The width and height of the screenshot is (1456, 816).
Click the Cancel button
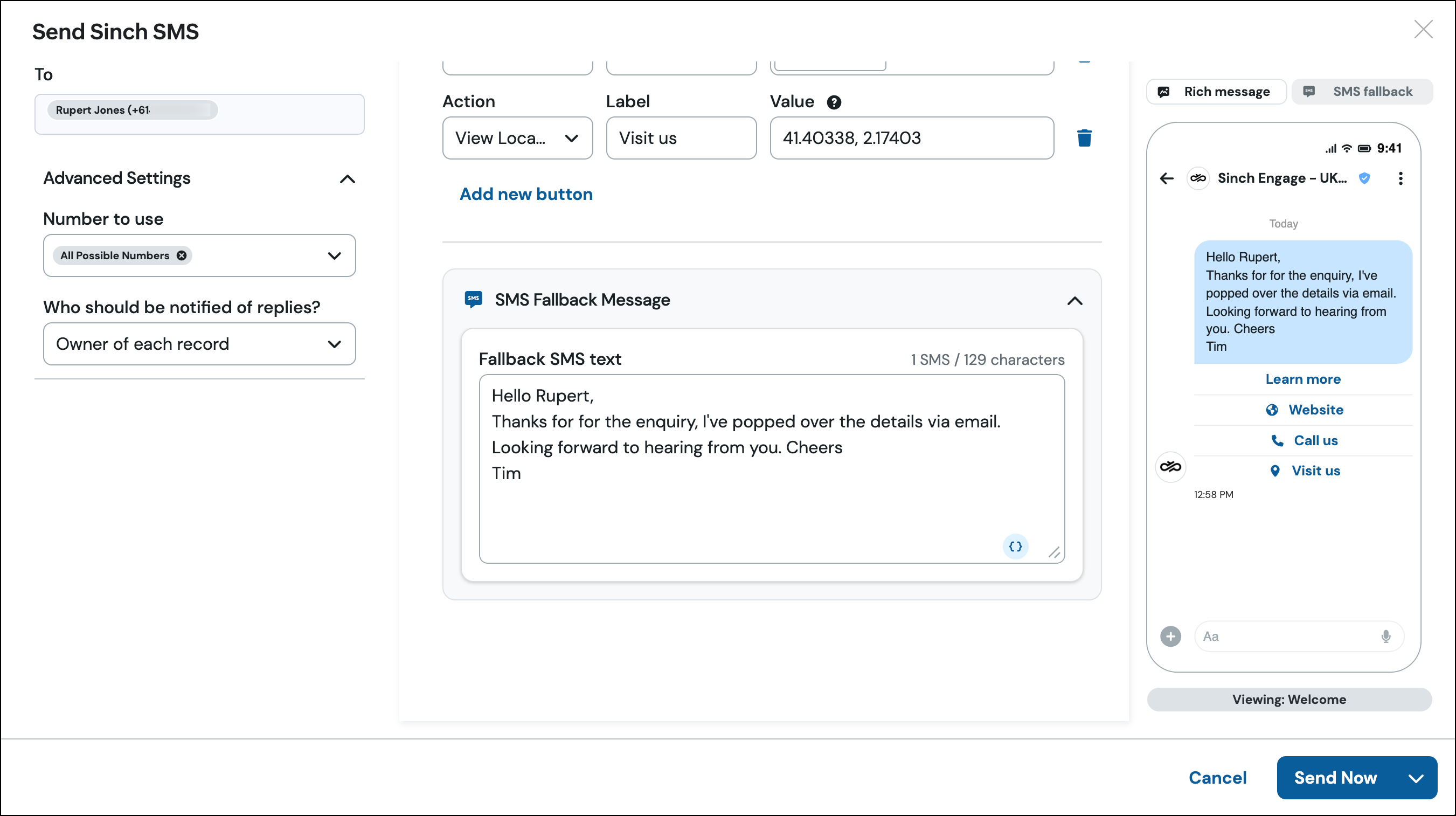[x=1217, y=778]
